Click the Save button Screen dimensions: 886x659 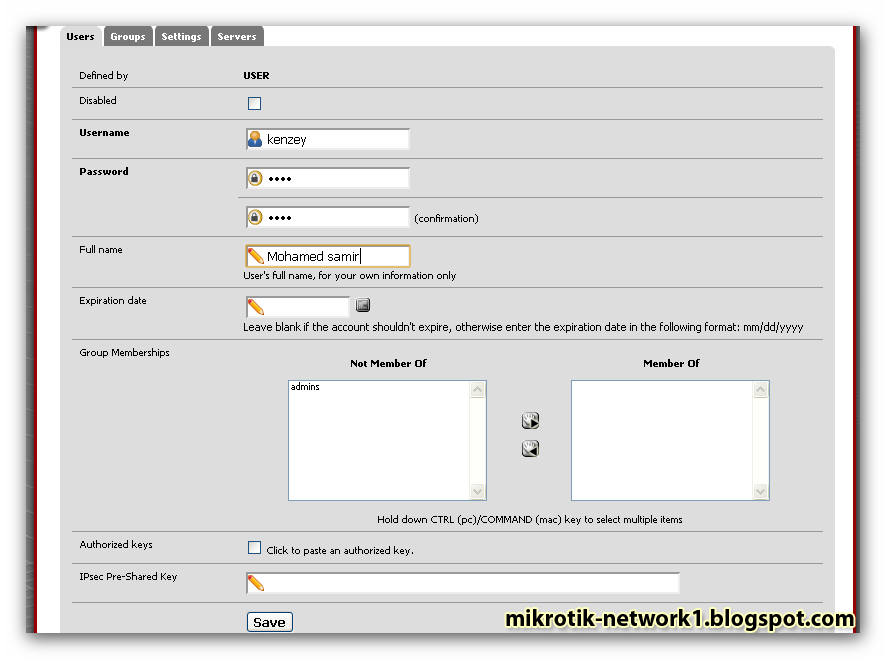[x=270, y=622]
